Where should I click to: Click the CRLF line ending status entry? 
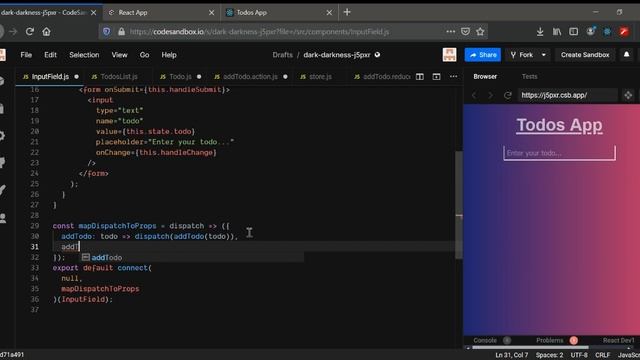[602, 355]
